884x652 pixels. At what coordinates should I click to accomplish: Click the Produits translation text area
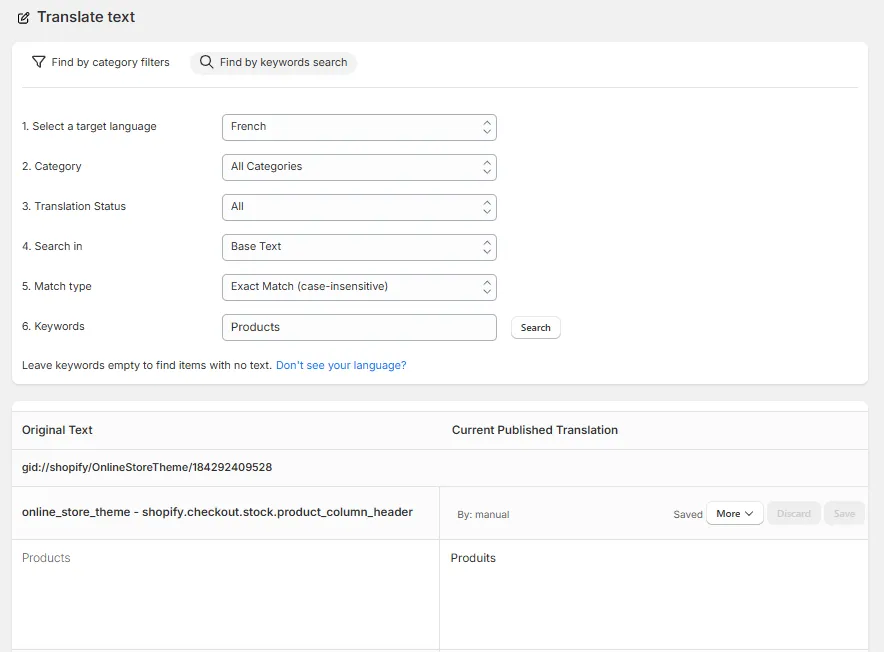(653, 594)
